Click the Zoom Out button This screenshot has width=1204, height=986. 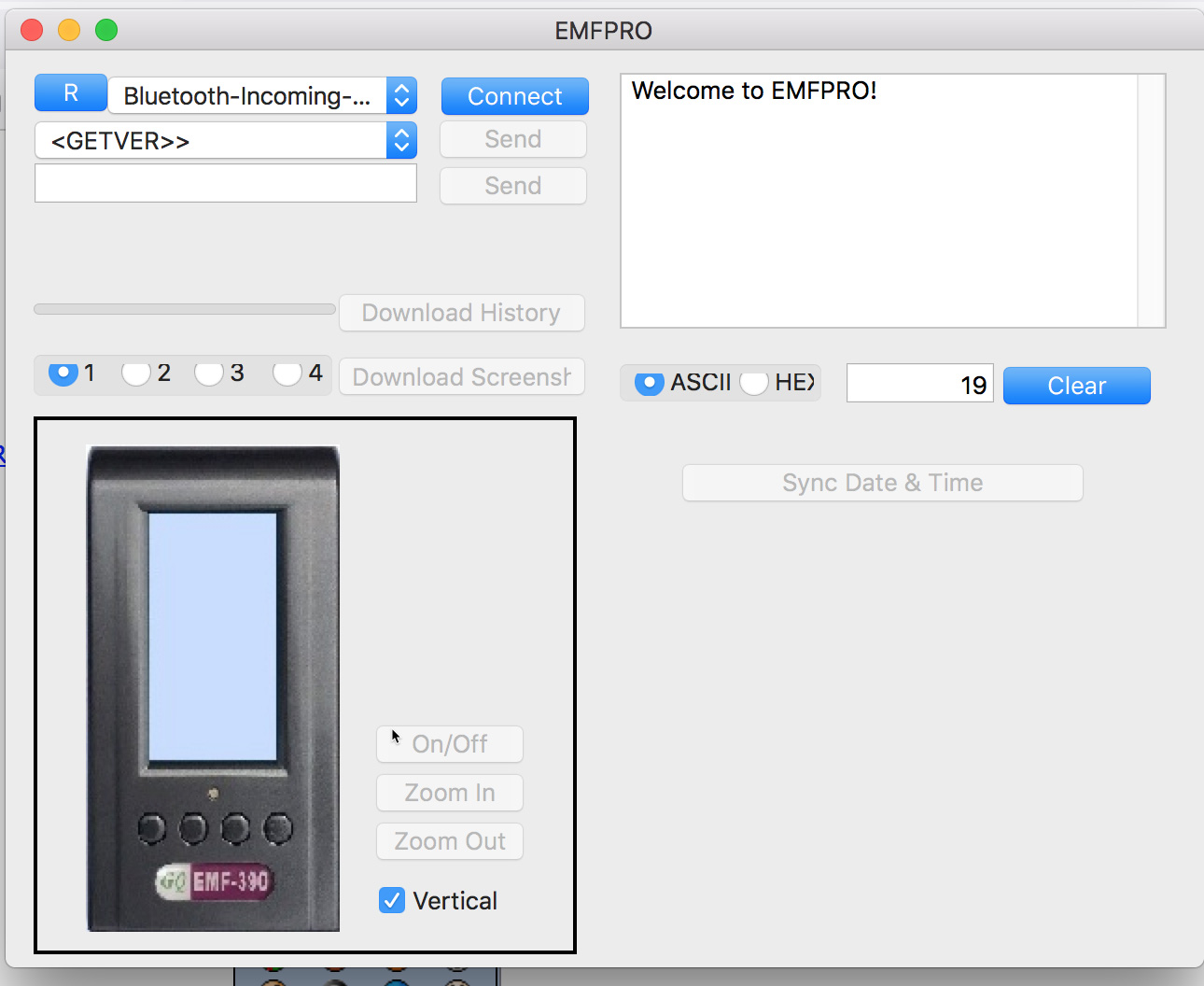click(x=450, y=841)
